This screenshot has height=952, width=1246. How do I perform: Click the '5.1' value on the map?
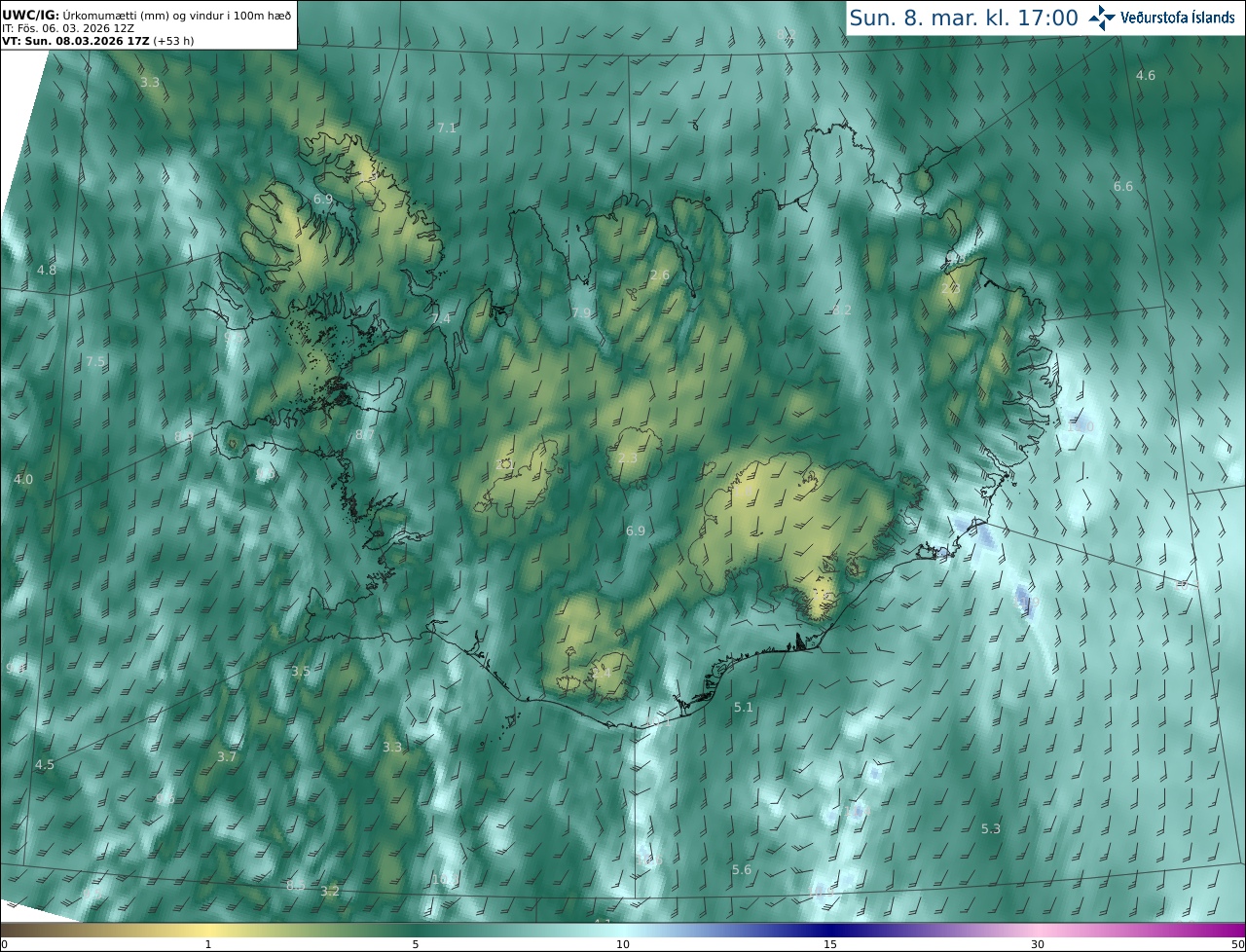(743, 707)
